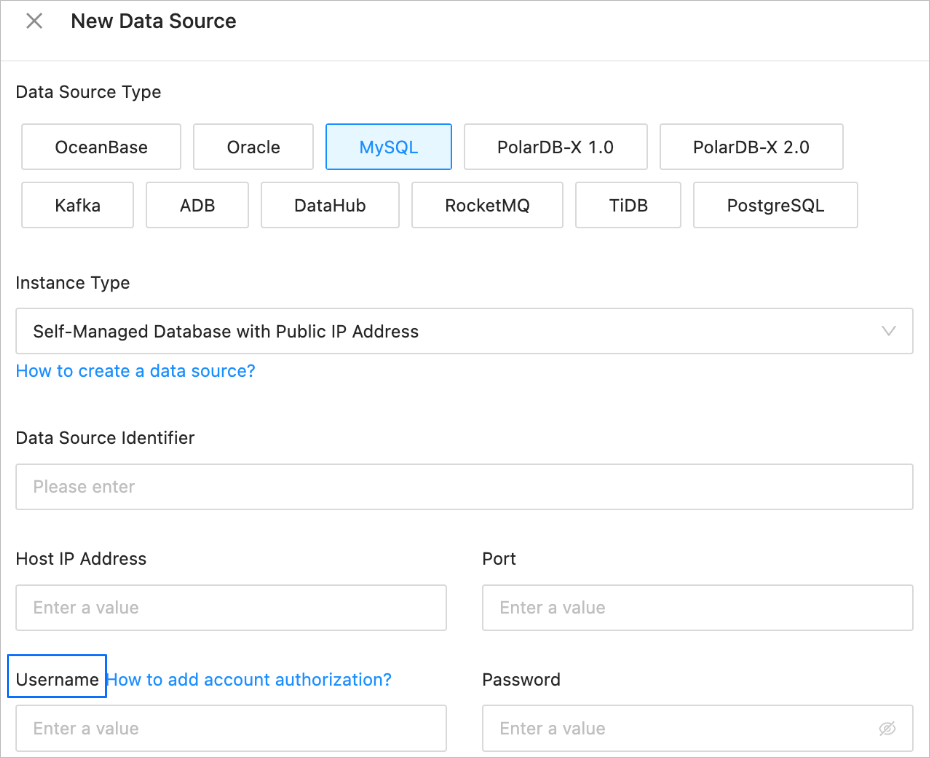Viewport: 930px width, 758px height.
Task: Select TiDB data source type
Action: [x=628, y=205]
